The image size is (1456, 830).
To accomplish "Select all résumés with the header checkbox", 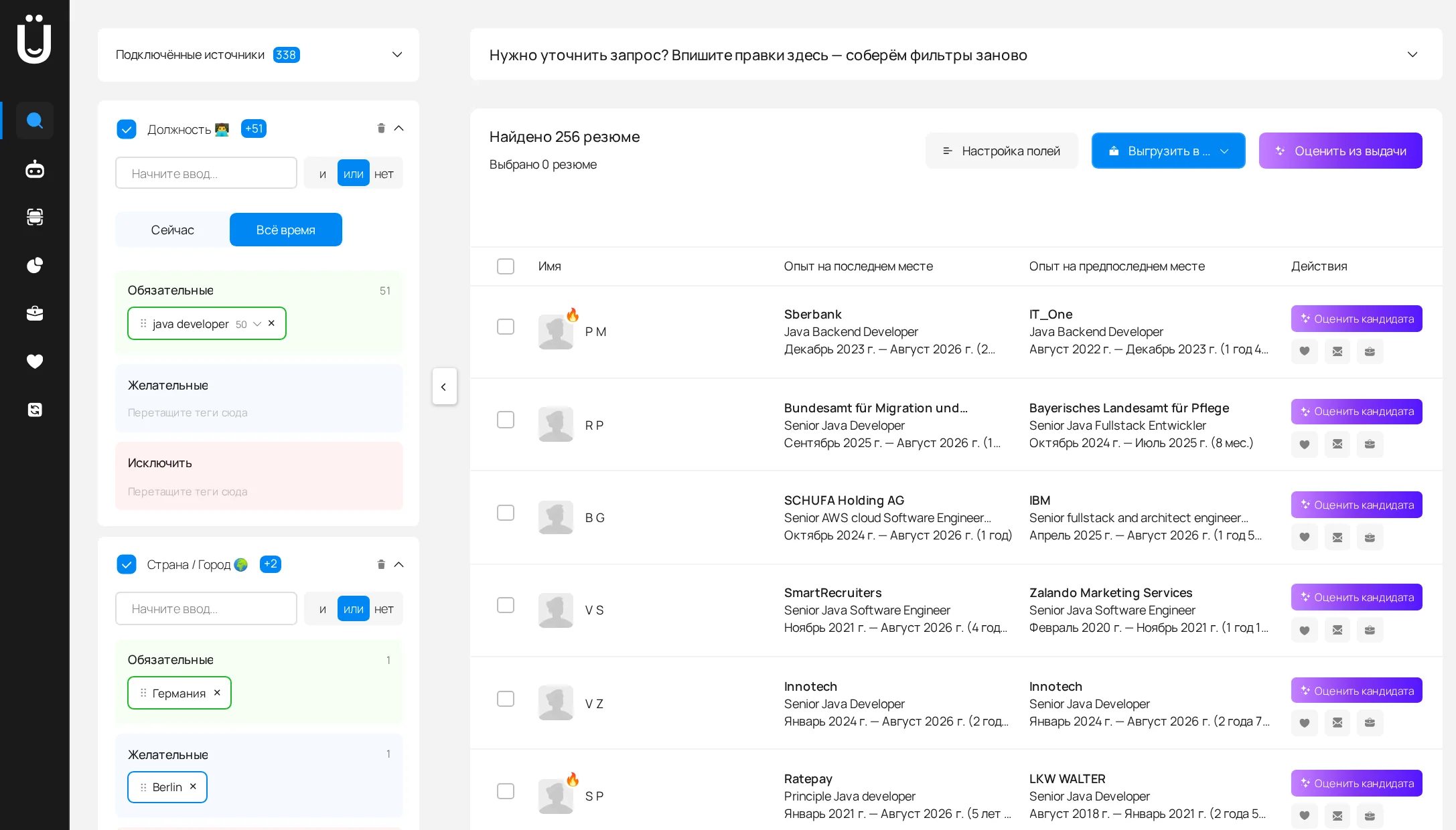I will tap(506, 266).
